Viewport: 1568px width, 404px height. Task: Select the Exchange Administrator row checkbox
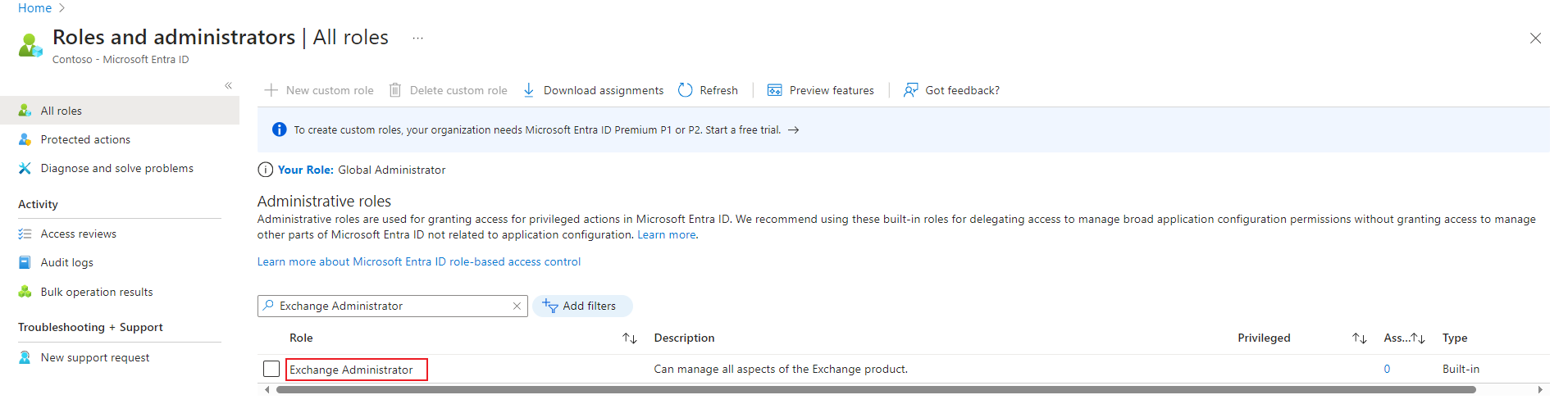click(x=271, y=369)
